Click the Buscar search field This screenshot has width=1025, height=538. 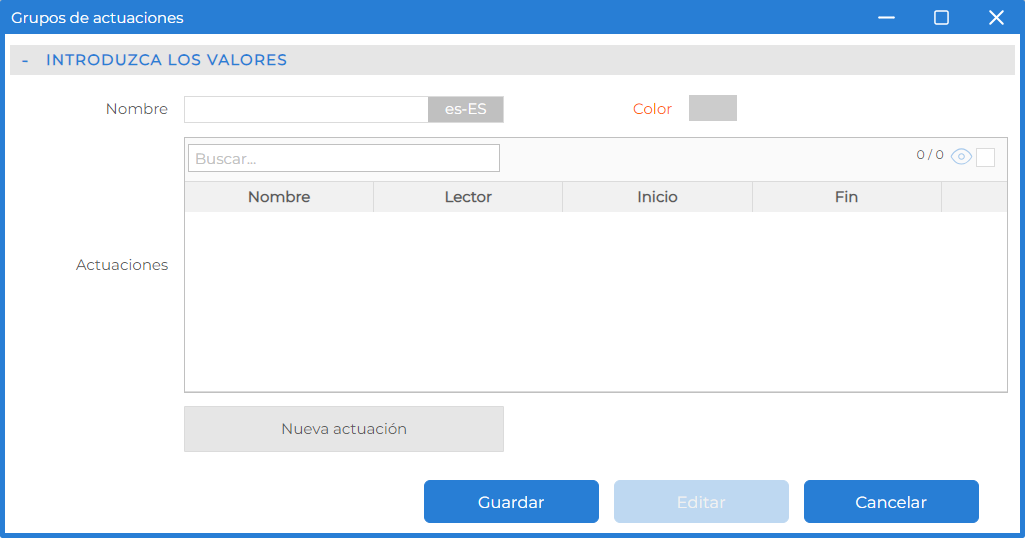pos(344,158)
